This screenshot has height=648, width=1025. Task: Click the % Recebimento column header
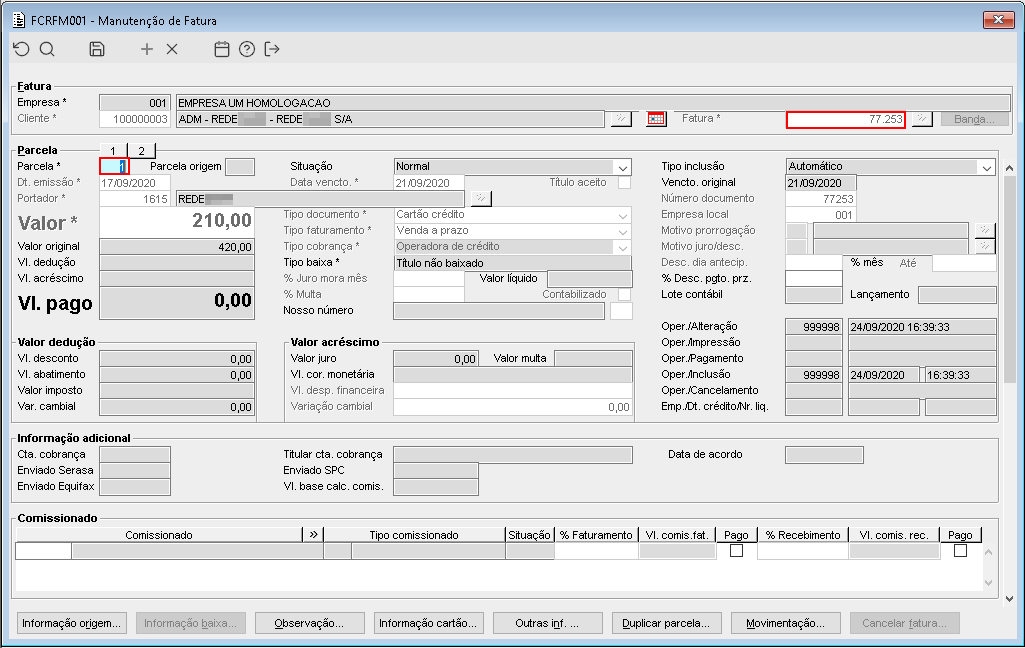pyautogui.click(x=803, y=535)
